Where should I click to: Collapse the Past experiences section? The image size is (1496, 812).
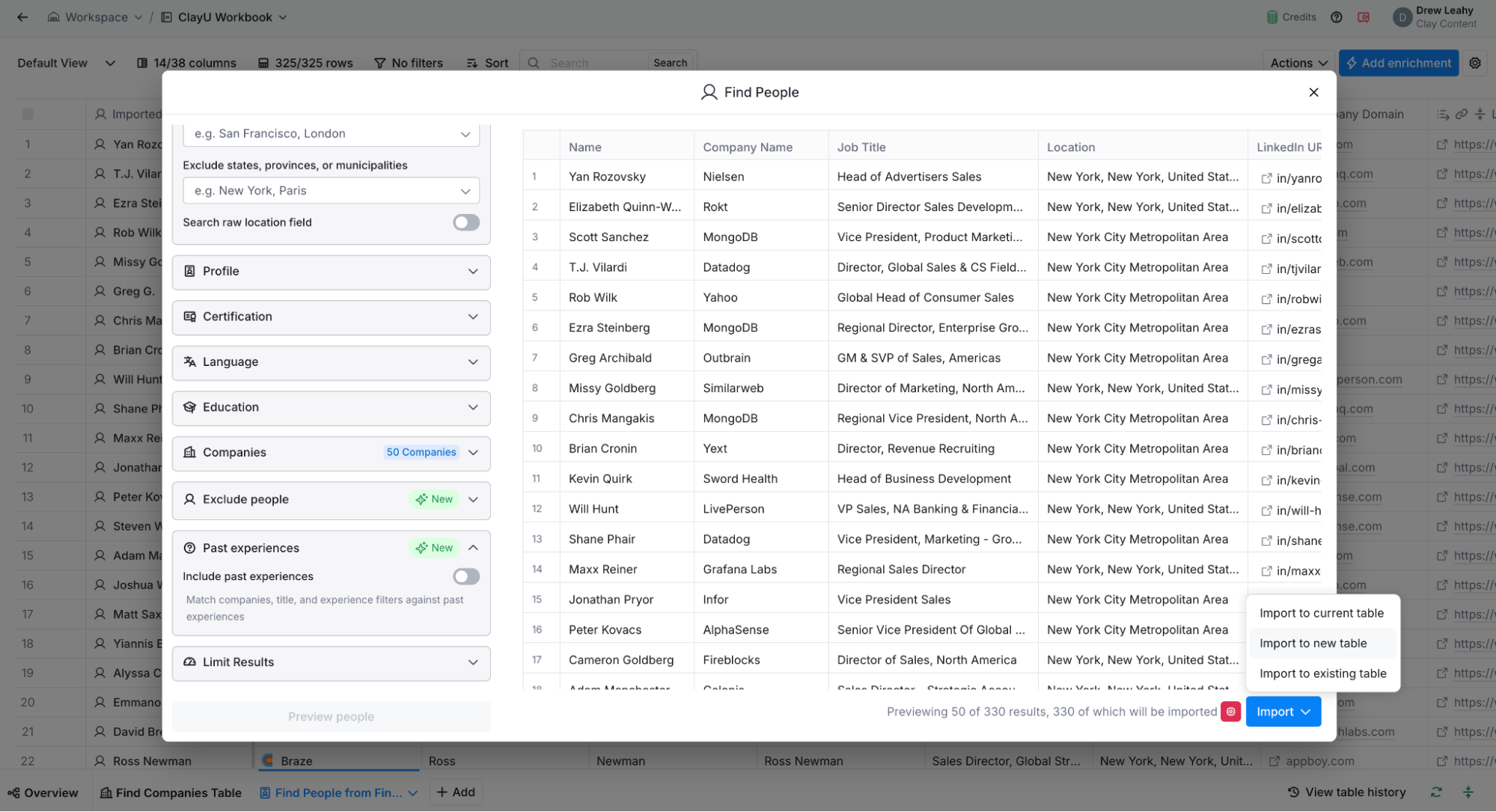tap(473, 548)
